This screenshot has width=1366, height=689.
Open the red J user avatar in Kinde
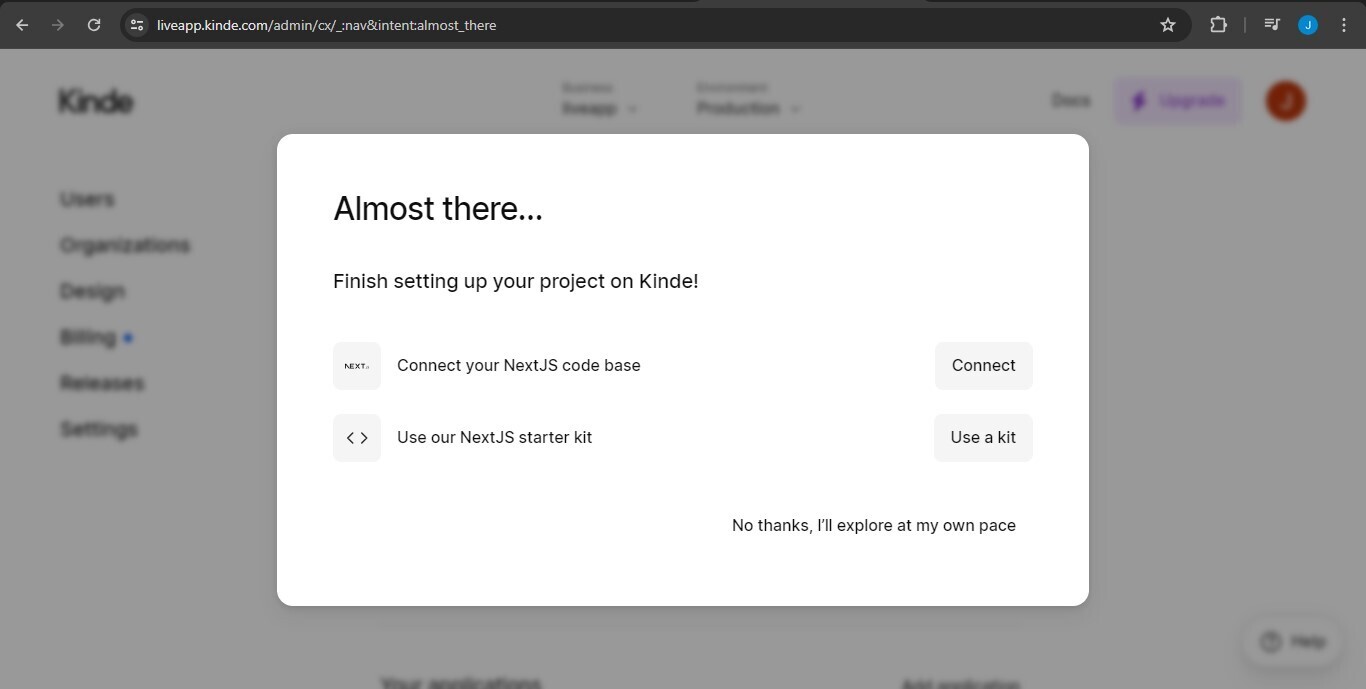click(1286, 101)
